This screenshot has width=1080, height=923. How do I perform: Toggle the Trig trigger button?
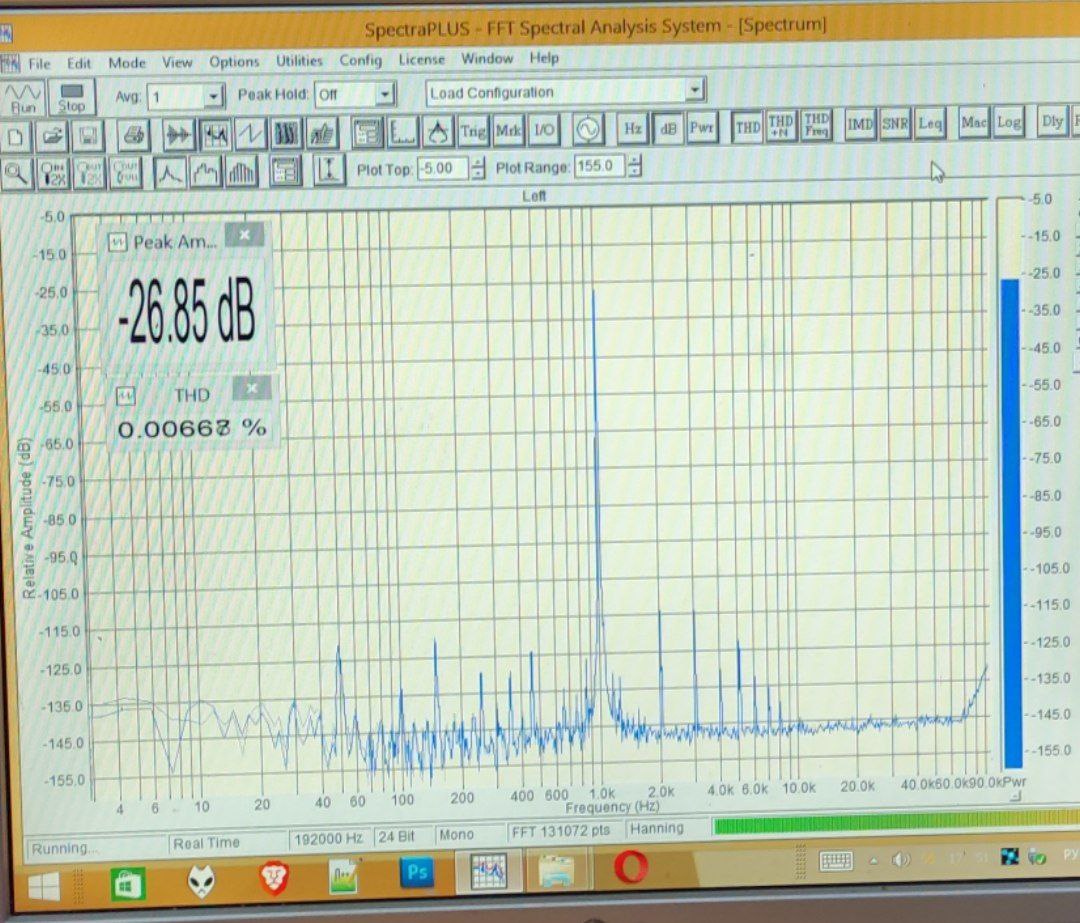(x=473, y=131)
